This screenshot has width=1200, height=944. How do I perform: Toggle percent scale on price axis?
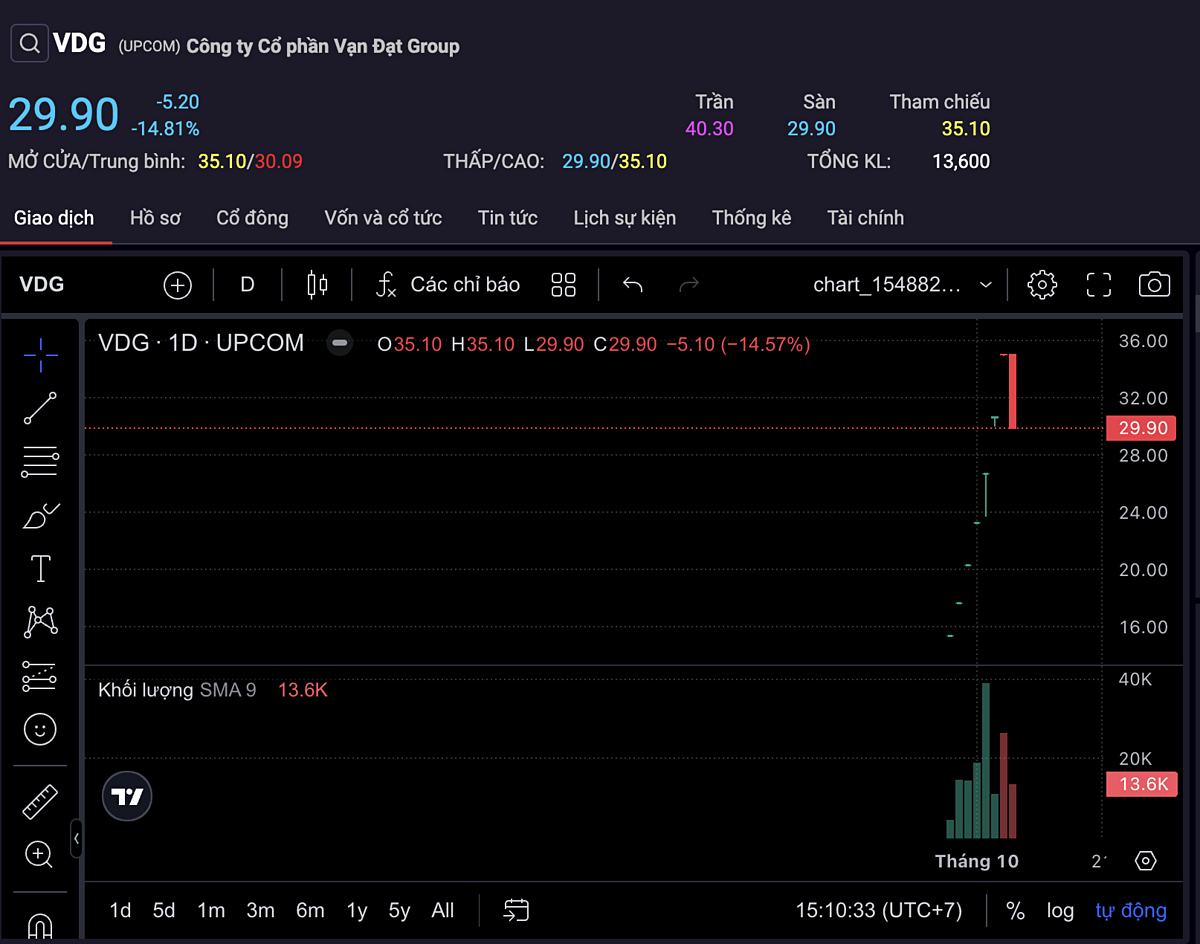(x=1015, y=911)
